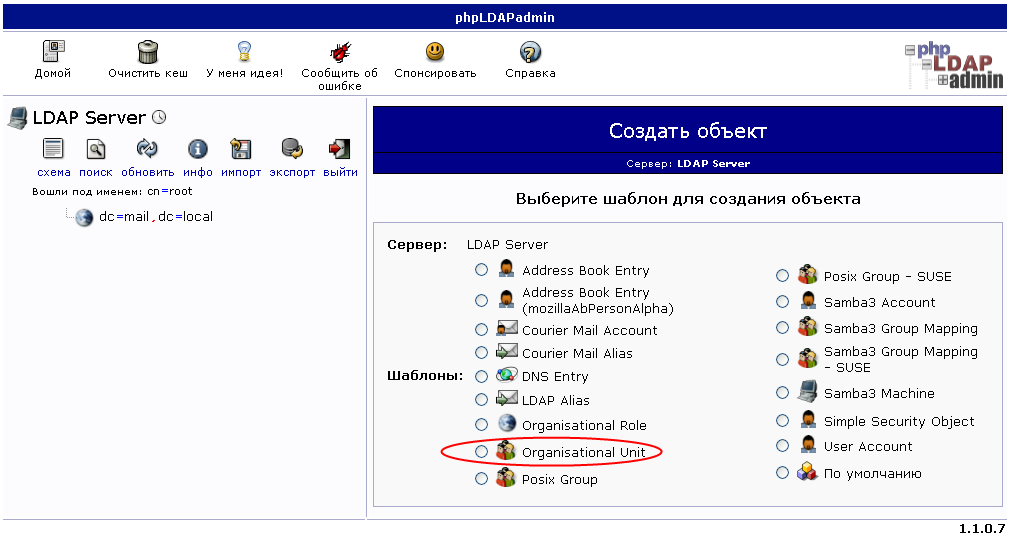The image size is (1010, 537).
Task: Select the LDAP Alias radio button
Action: pos(481,400)
